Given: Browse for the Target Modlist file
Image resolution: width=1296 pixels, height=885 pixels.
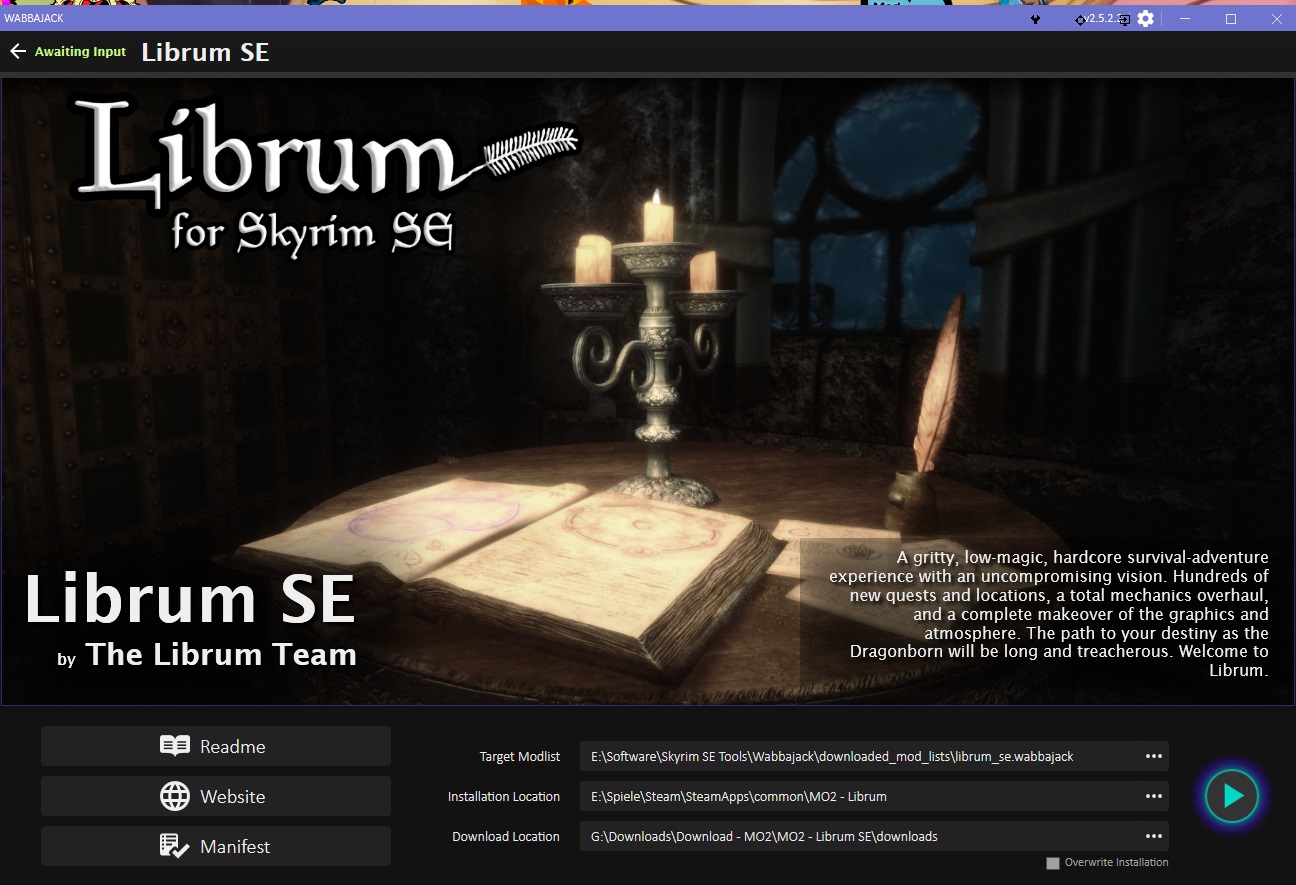Looking at the screenshot, I should point(1153,756).
